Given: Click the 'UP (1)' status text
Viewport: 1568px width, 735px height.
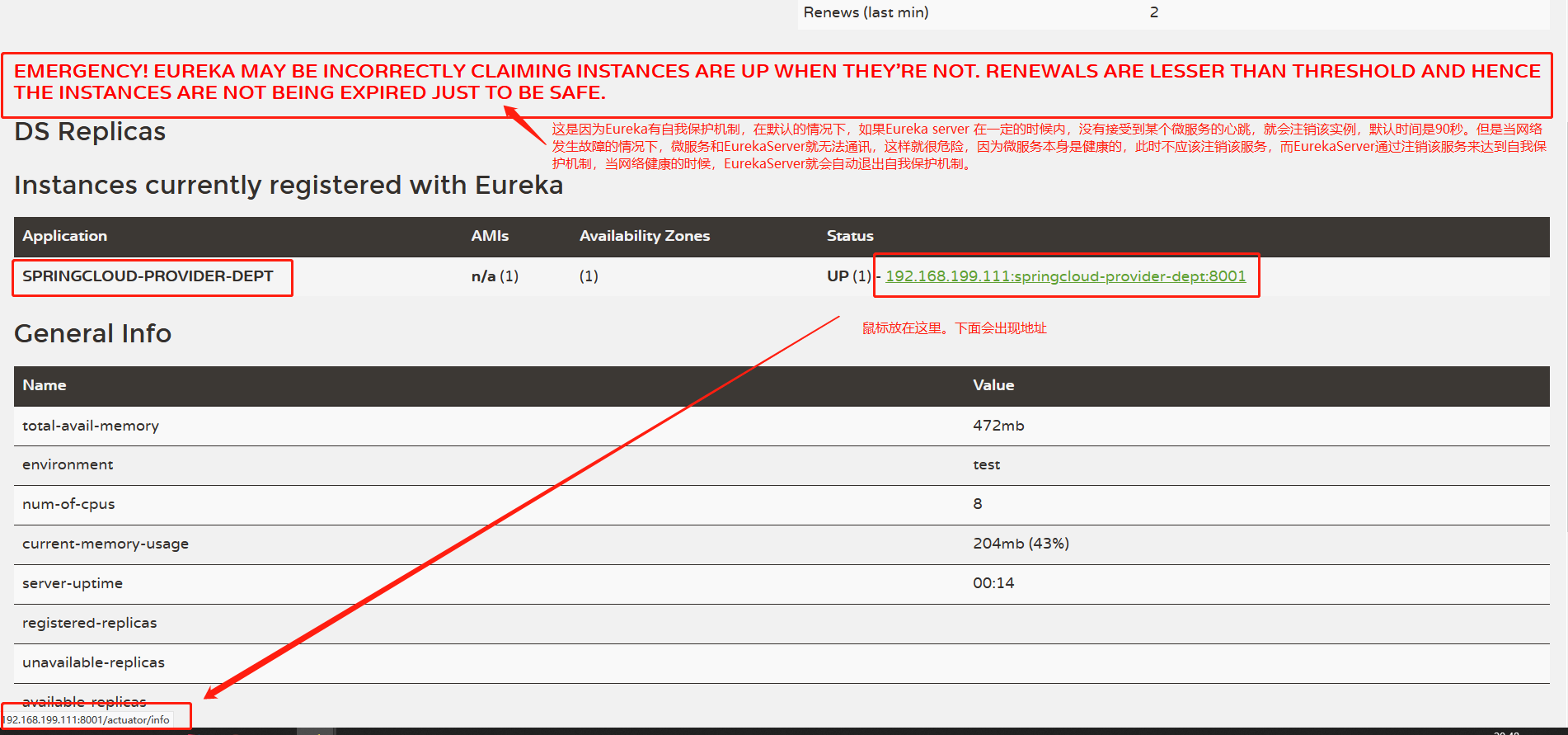Looking at the screenshot, I should [x=849, y=276].
